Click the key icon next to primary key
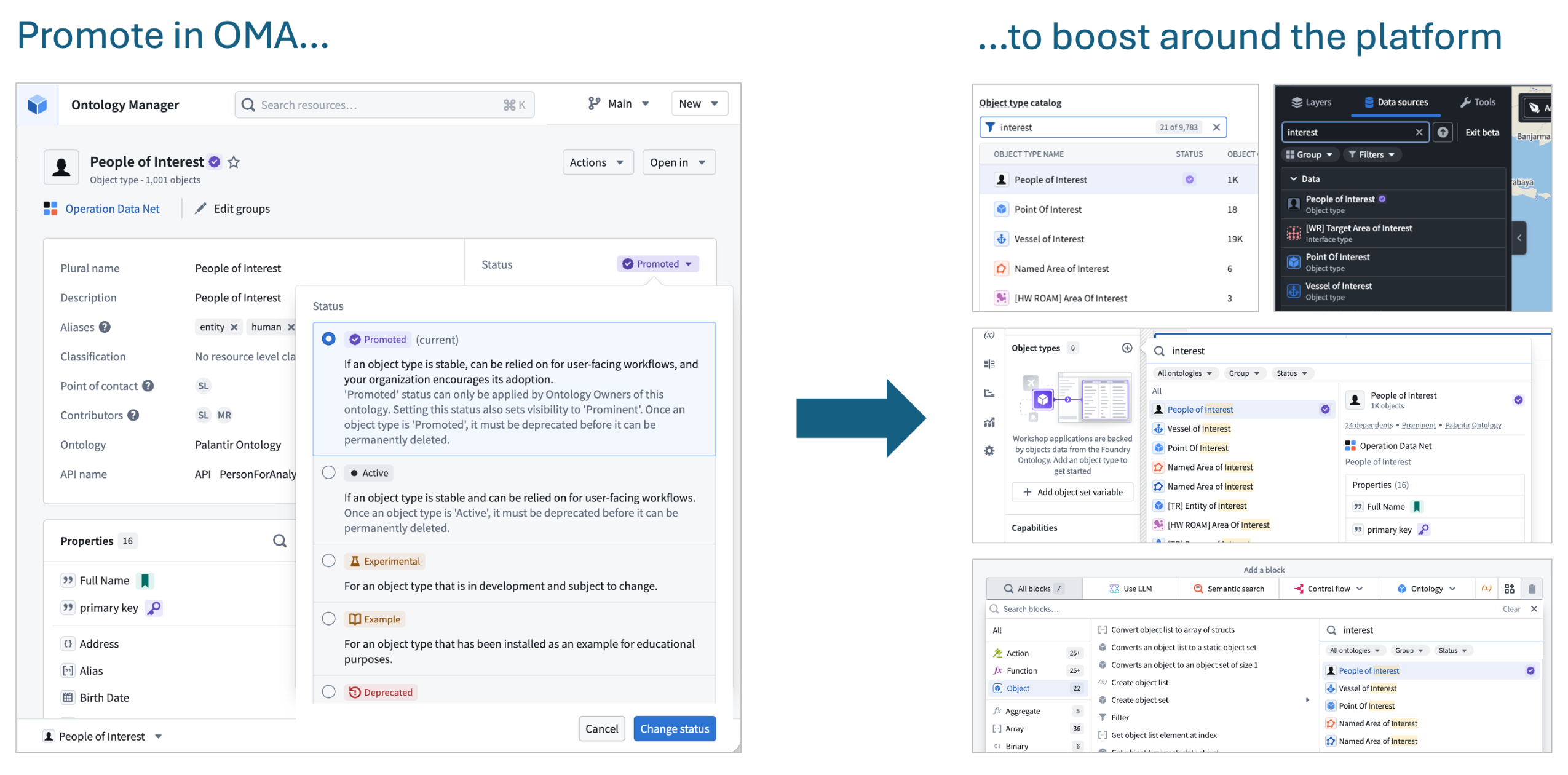Viewport: 1568px width, 775px height. (154, 608)
